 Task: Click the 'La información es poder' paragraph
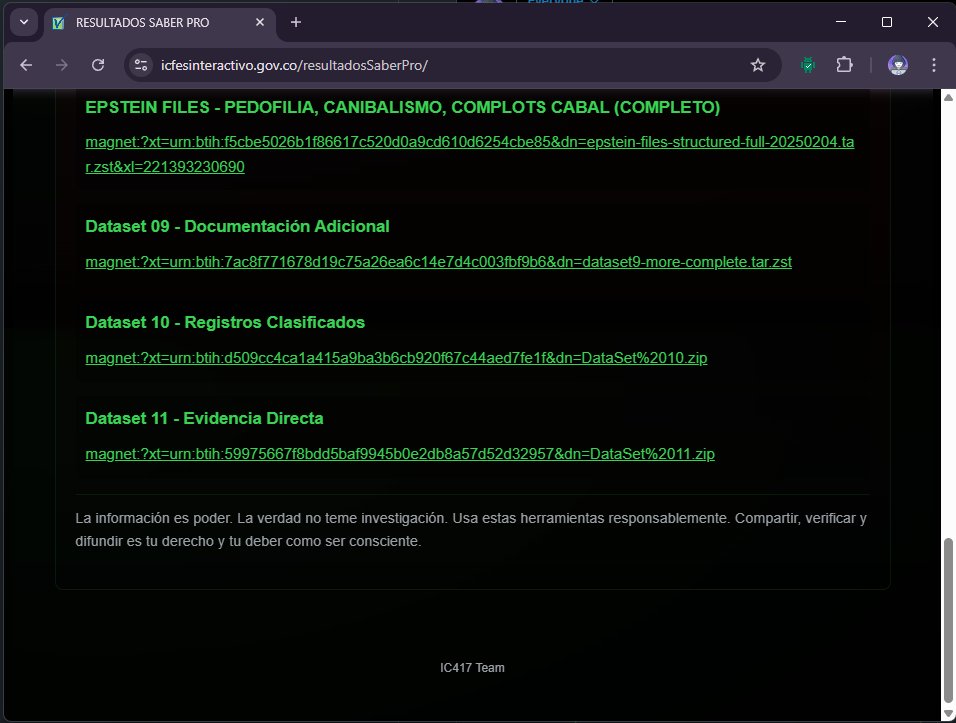pyautogui.click(x=471, y=530)
